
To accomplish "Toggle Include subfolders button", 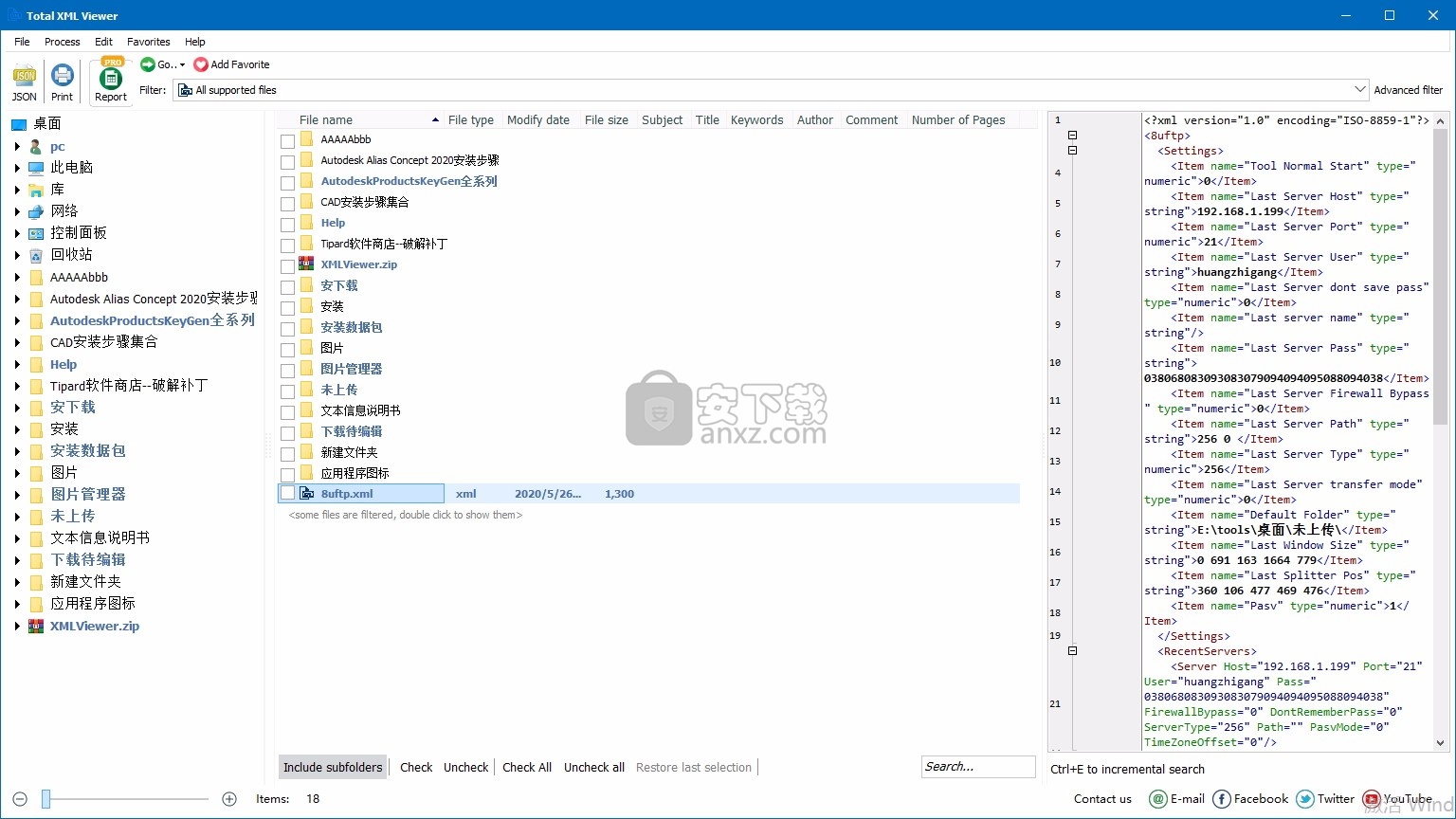I will pyautogui.click(x=333, y=768).
